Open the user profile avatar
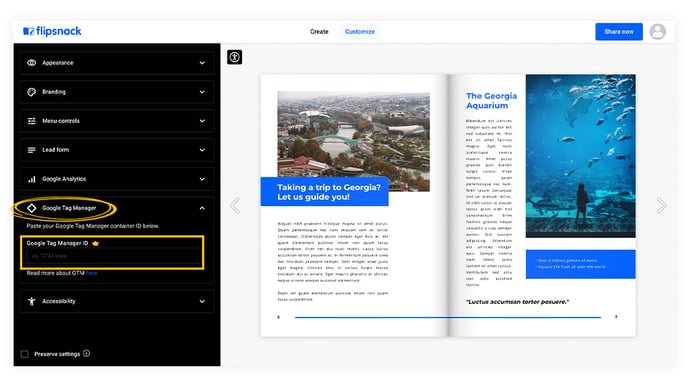Screen dimensions: 688x387 tap(657, 32)
